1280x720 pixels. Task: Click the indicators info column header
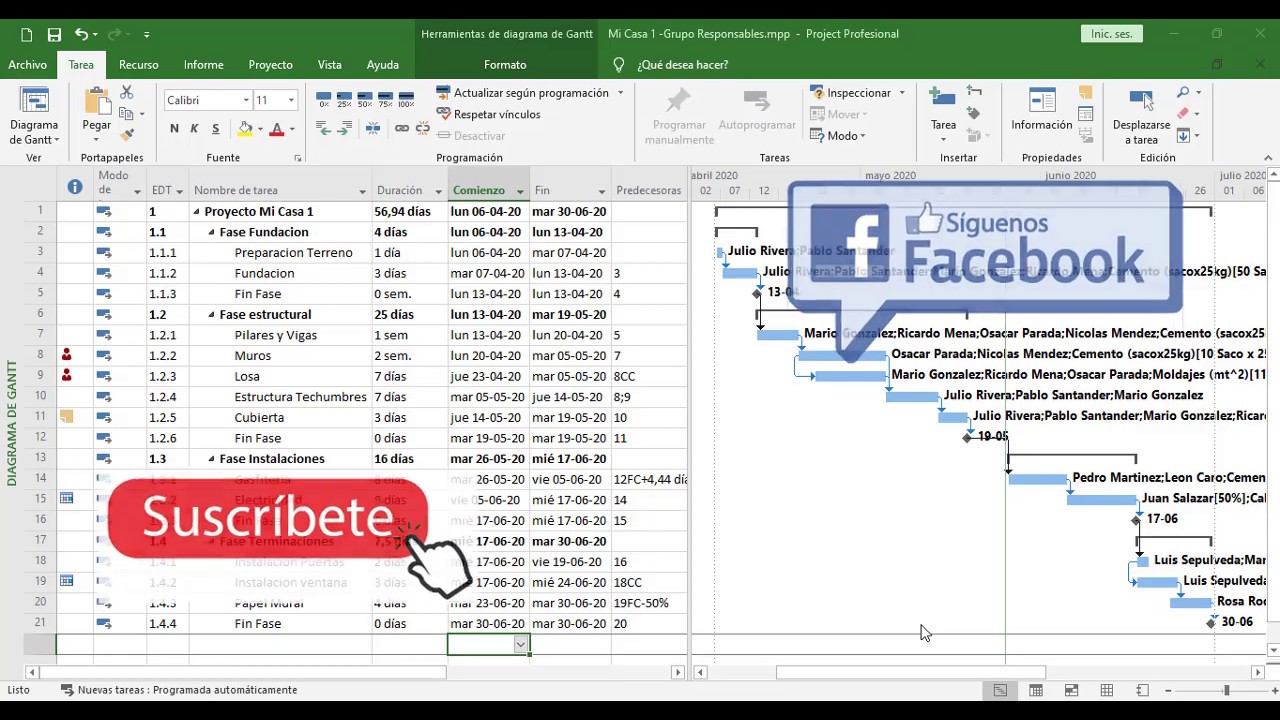tap(74, 187)
